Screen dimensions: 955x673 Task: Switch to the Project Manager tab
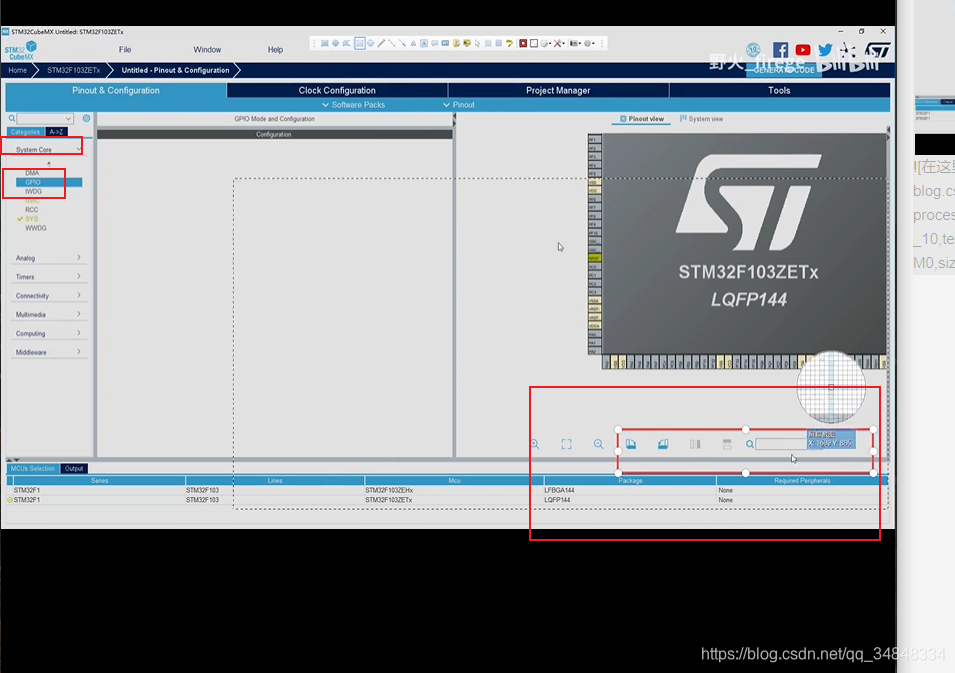pyautogui.click(x=558, y=90)
